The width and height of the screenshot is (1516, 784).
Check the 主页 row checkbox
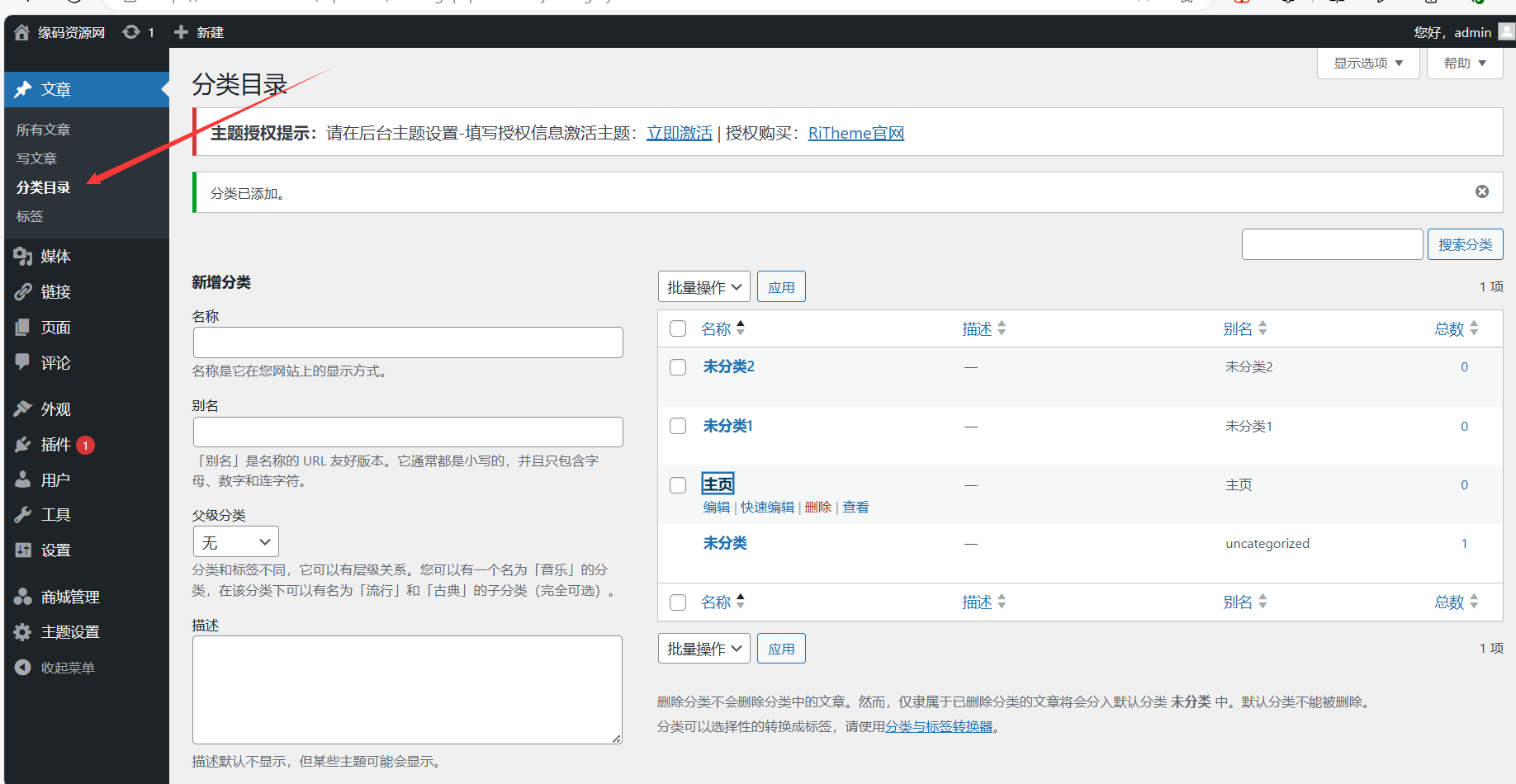pos(678,485)
